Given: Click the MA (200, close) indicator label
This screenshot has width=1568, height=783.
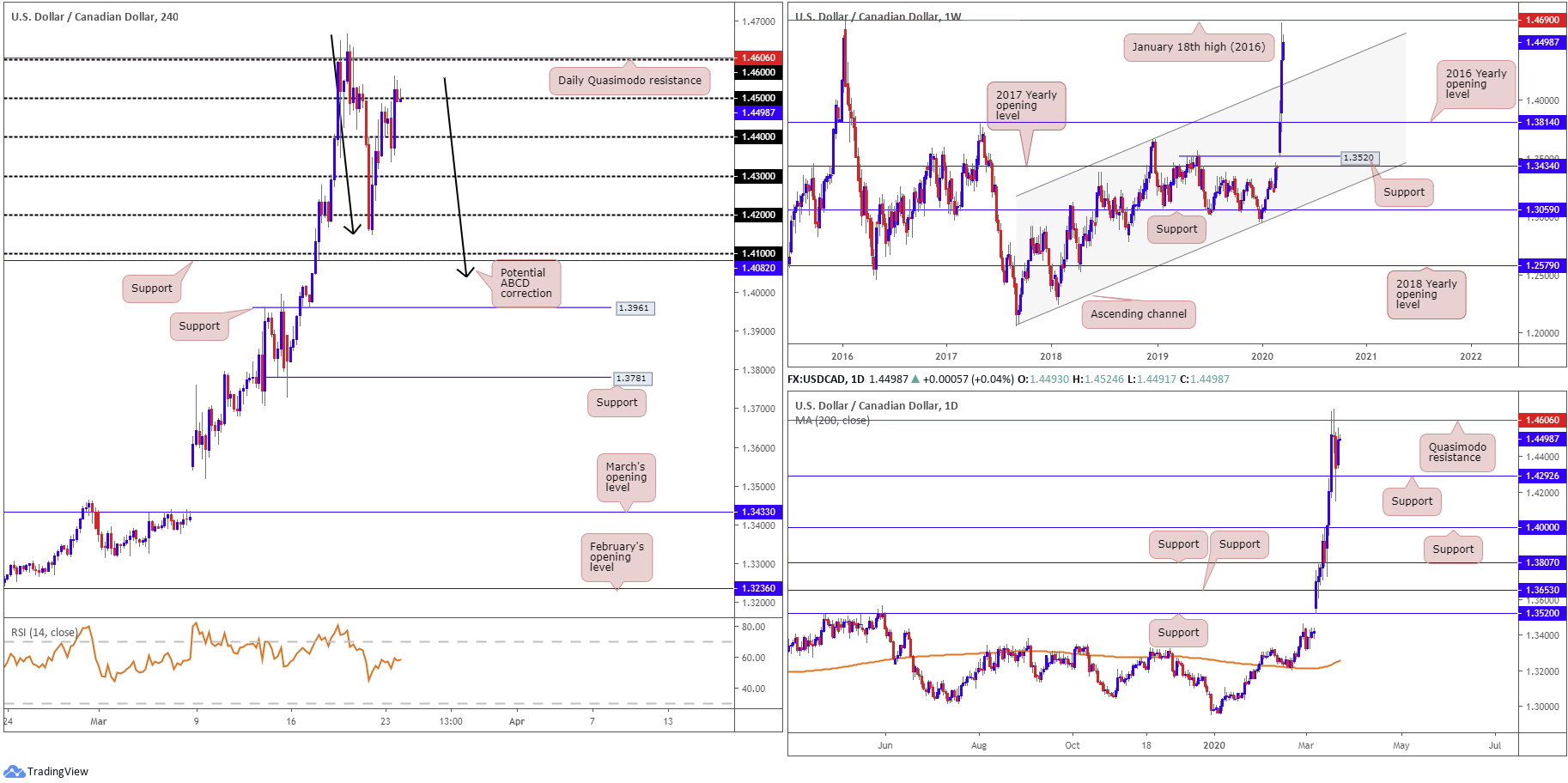Looking at the screenshot, I should 832,421.
